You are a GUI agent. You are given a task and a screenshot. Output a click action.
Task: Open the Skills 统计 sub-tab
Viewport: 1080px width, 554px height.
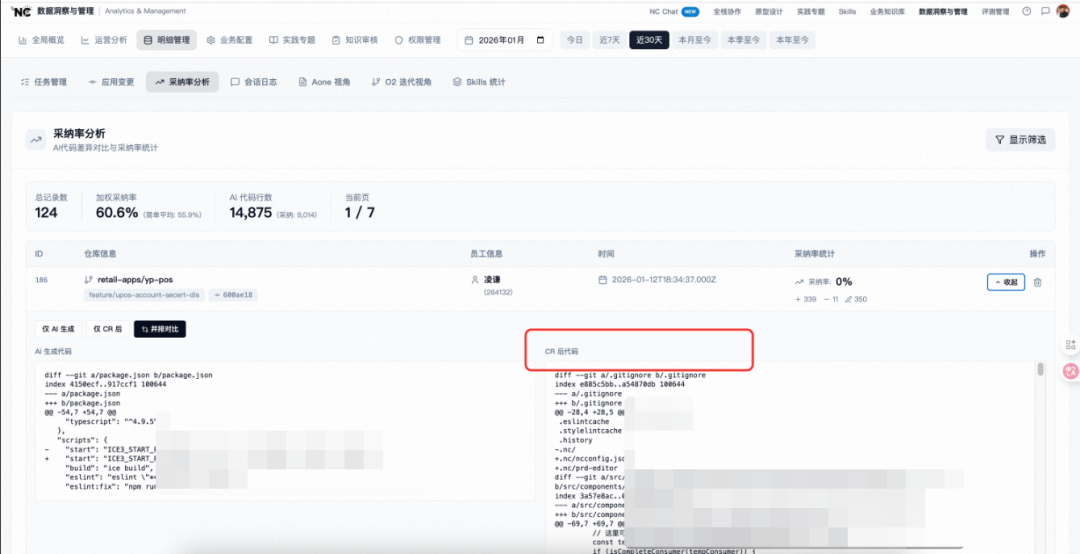coord(479,82)
